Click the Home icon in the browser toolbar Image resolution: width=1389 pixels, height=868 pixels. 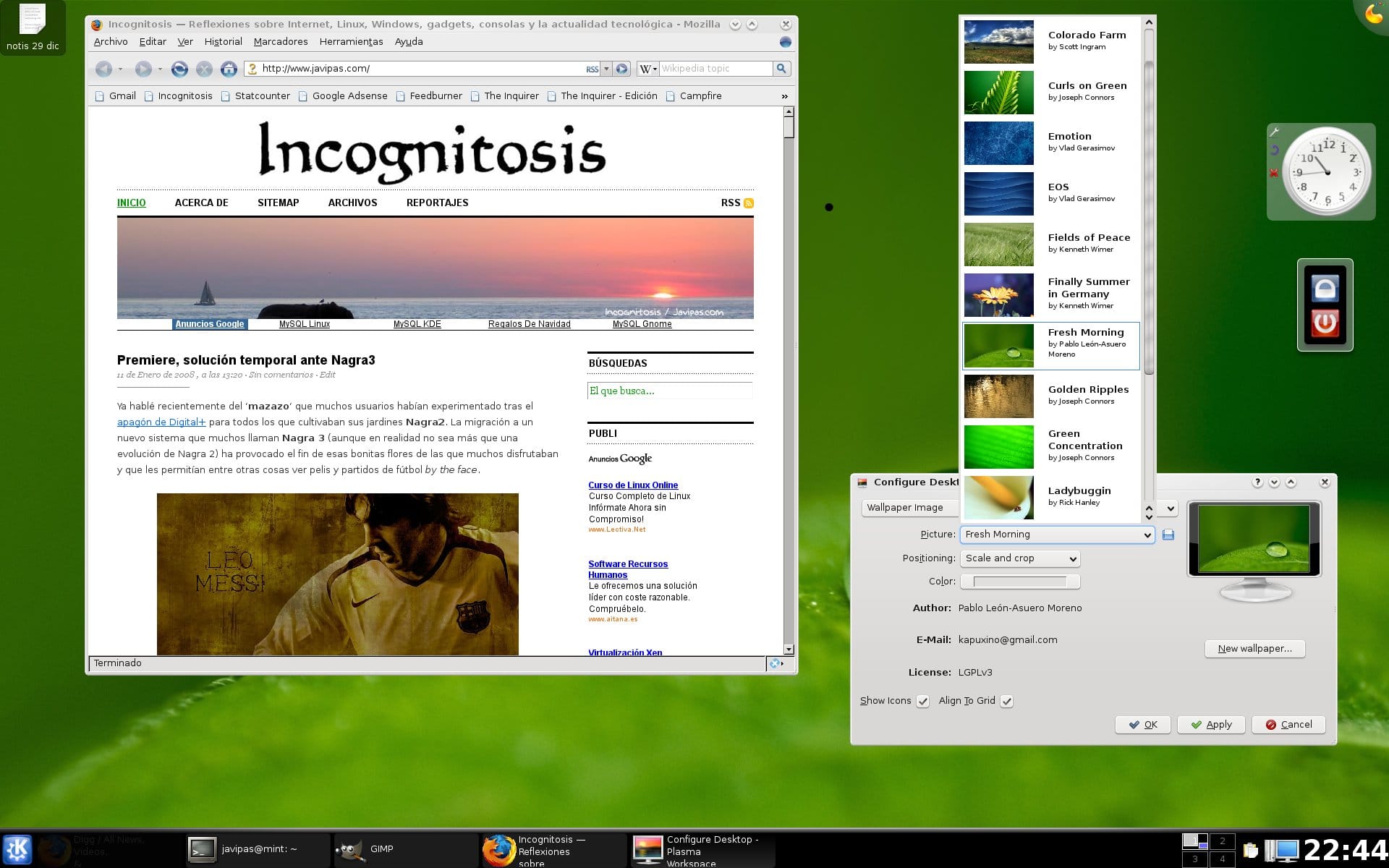229,69
